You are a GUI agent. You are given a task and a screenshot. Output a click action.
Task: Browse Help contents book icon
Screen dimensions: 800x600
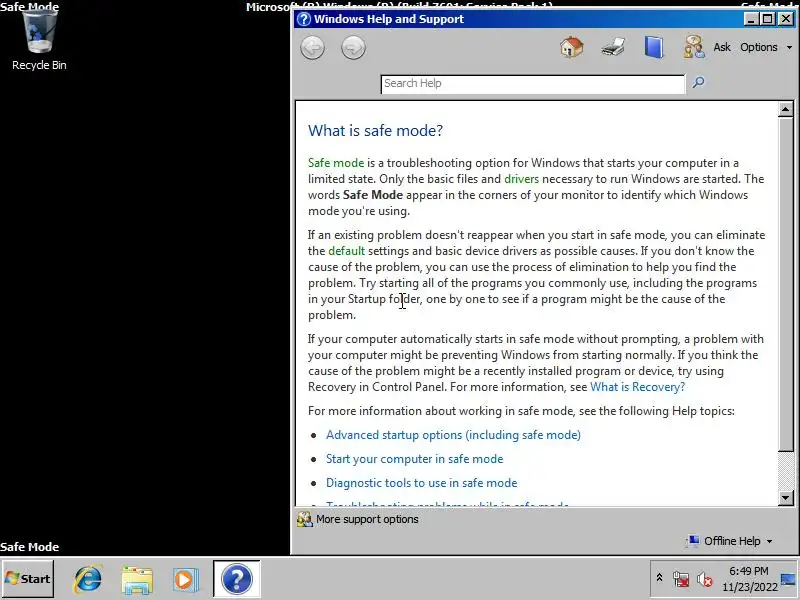[x=654, y=47]
